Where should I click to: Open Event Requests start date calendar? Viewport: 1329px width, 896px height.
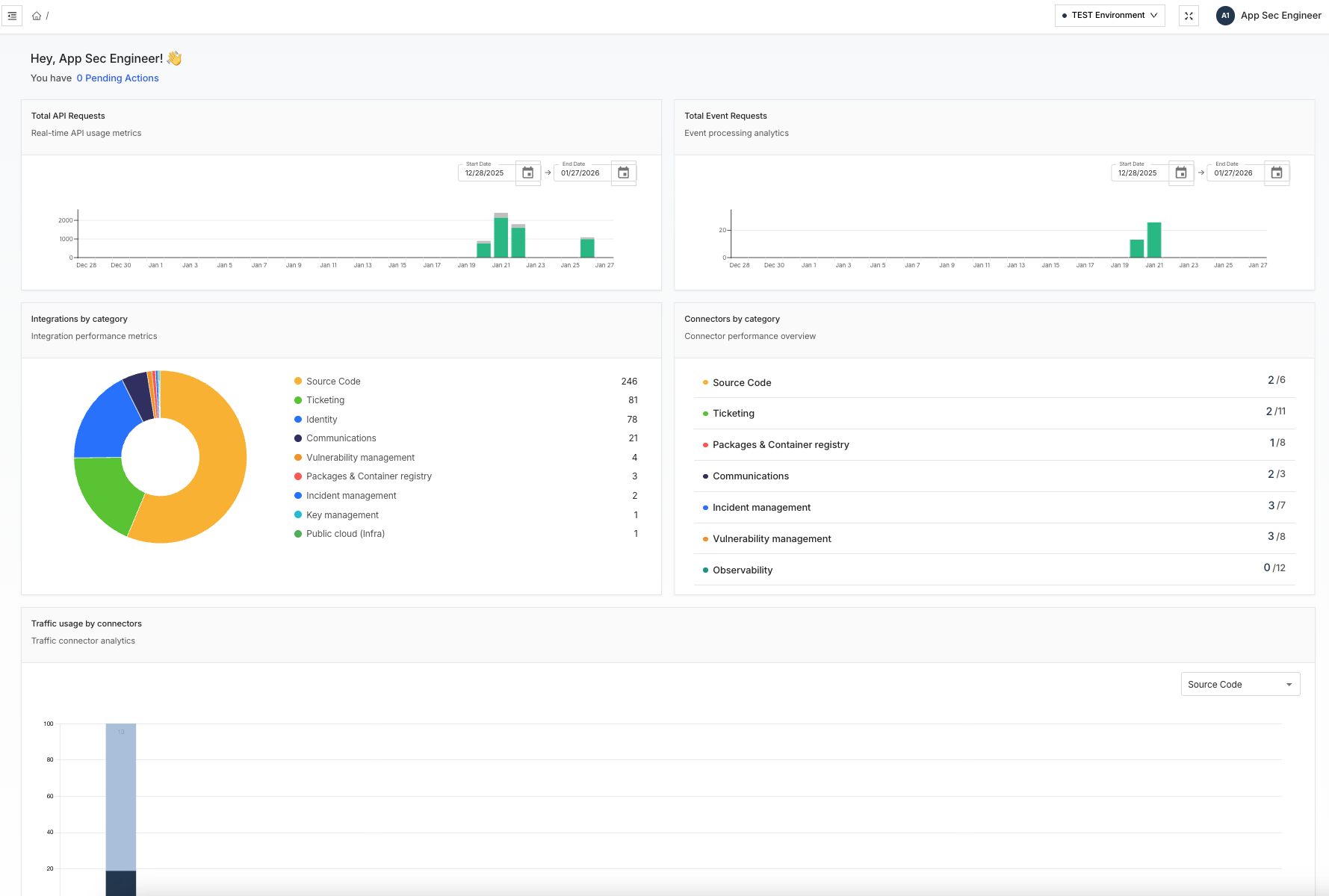pyautogui.click(x=1181, y=173)
